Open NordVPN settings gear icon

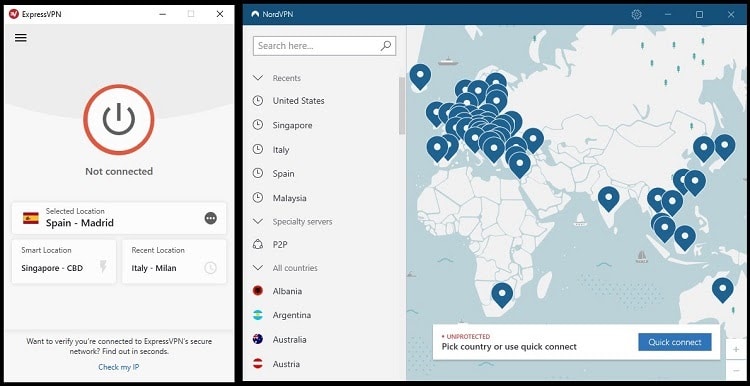coord(636,15)
